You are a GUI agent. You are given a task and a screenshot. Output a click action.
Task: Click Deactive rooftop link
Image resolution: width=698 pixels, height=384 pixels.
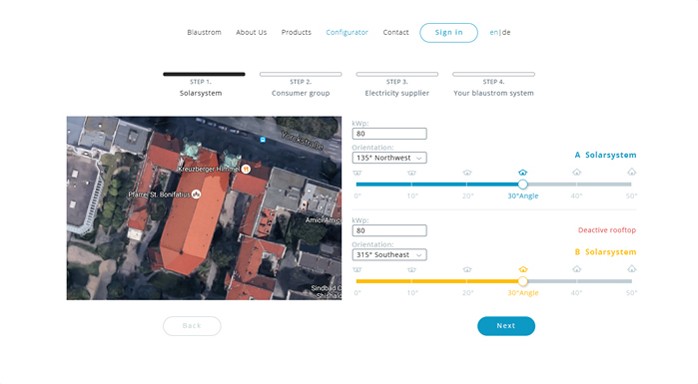[x=607, y=230]
